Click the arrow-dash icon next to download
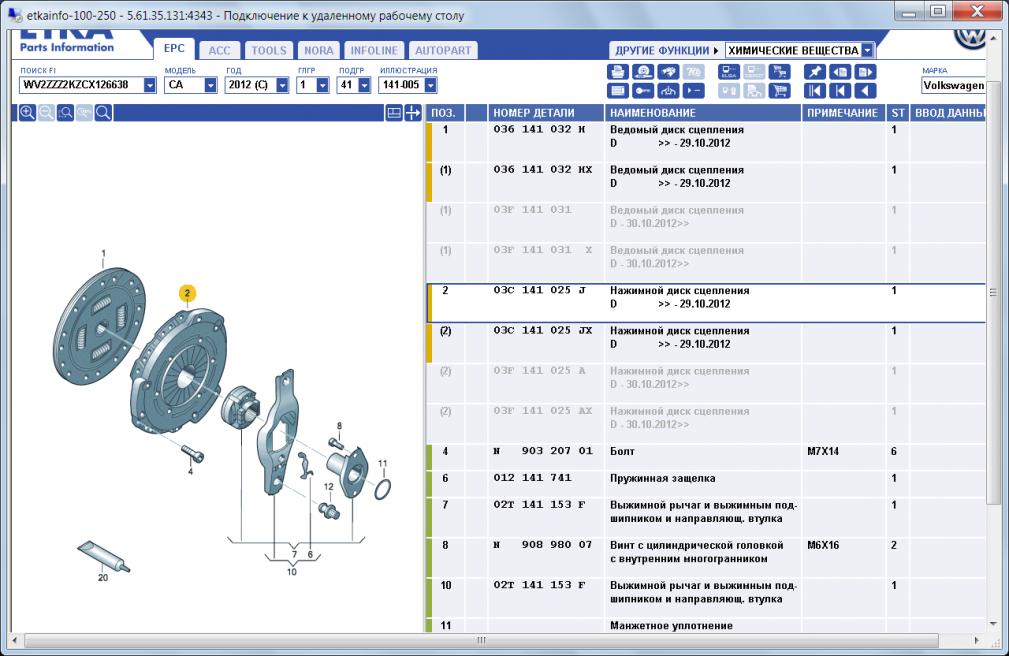This screenshot has width=1009, height=656. pyautogui.click(x=693, y=91)
